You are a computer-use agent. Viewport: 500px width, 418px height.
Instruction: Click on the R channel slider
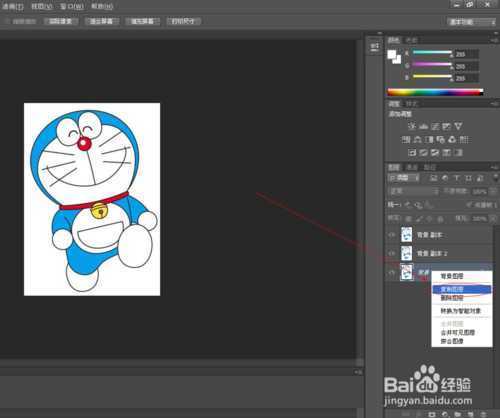[x=432, y=52]
